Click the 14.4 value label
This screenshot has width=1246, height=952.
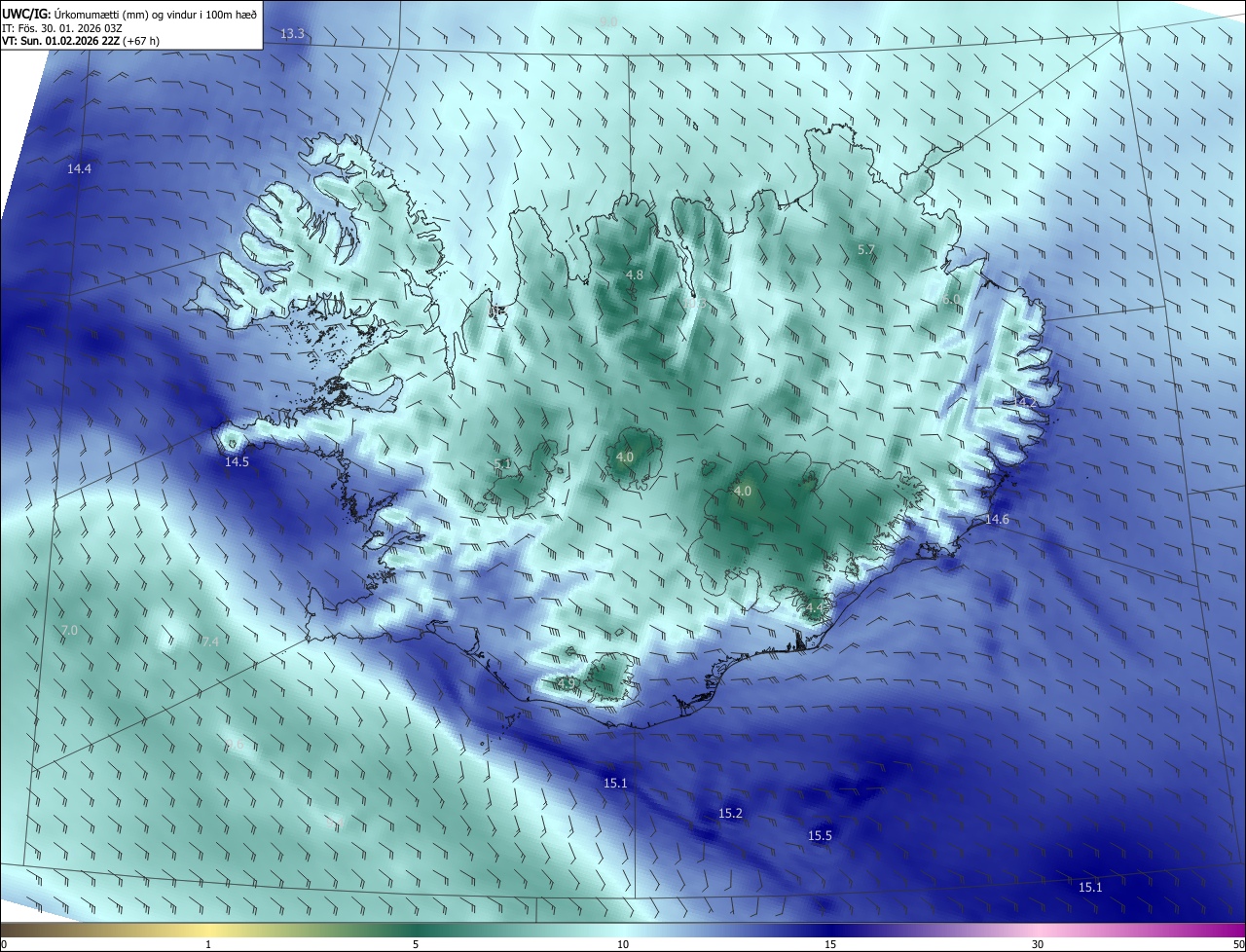pos(79,169)
